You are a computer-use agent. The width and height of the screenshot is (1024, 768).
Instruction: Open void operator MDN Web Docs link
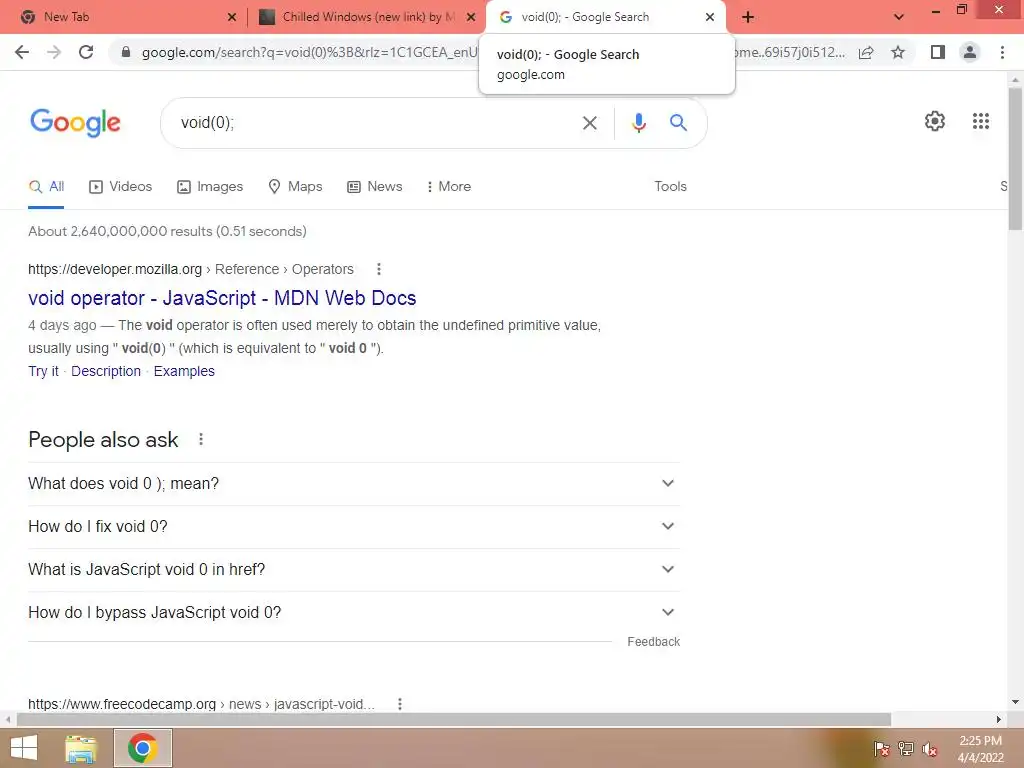tap(222, 298)
